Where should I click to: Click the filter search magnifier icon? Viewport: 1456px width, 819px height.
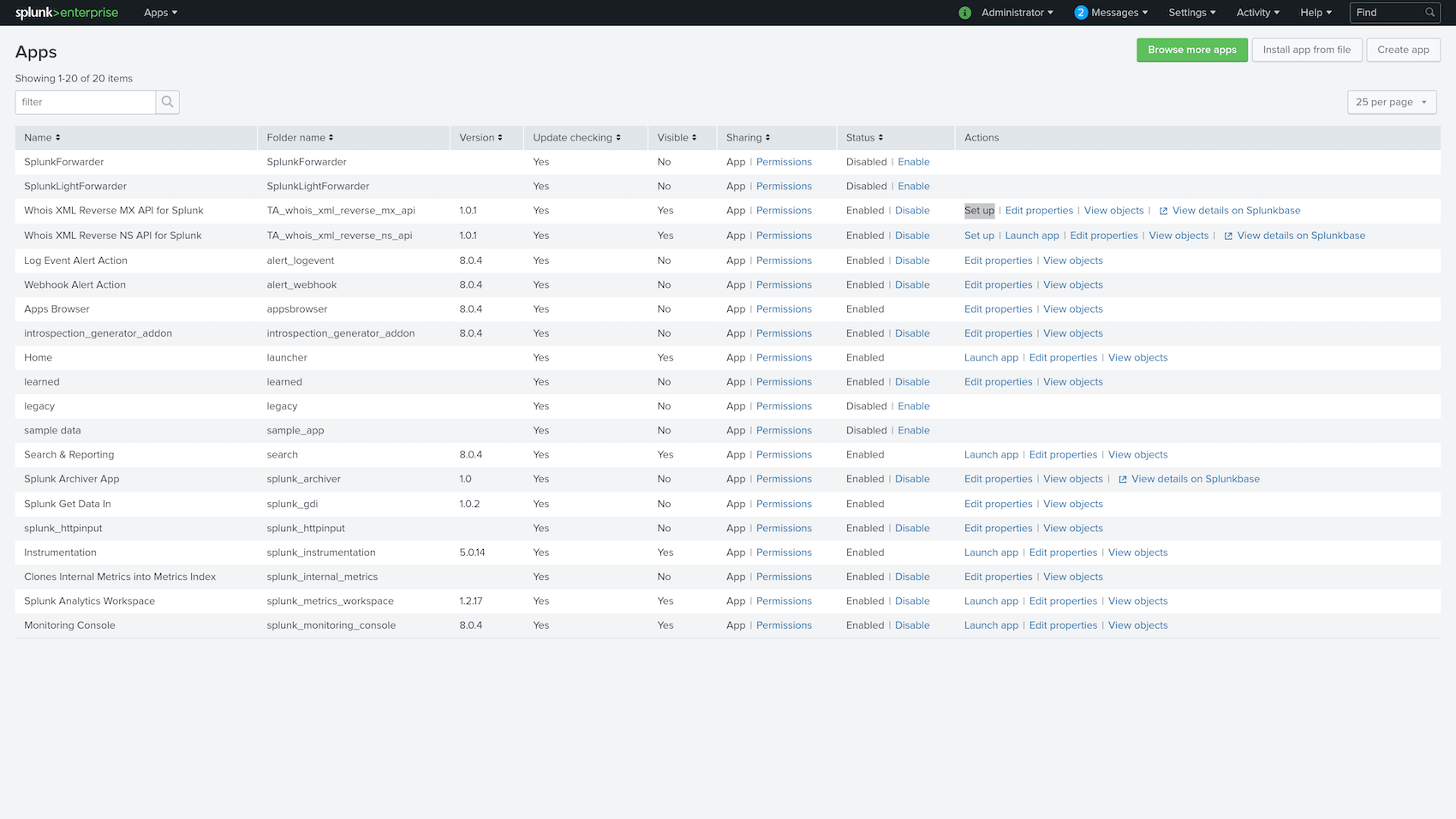pyautogui.click(x=168, y=102)
